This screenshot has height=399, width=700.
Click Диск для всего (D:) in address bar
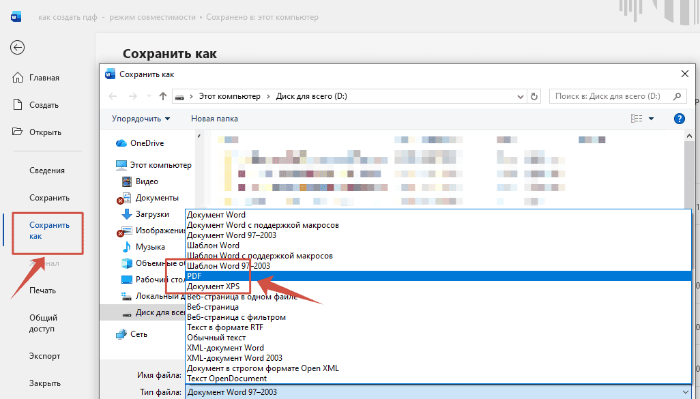point(312,96)
